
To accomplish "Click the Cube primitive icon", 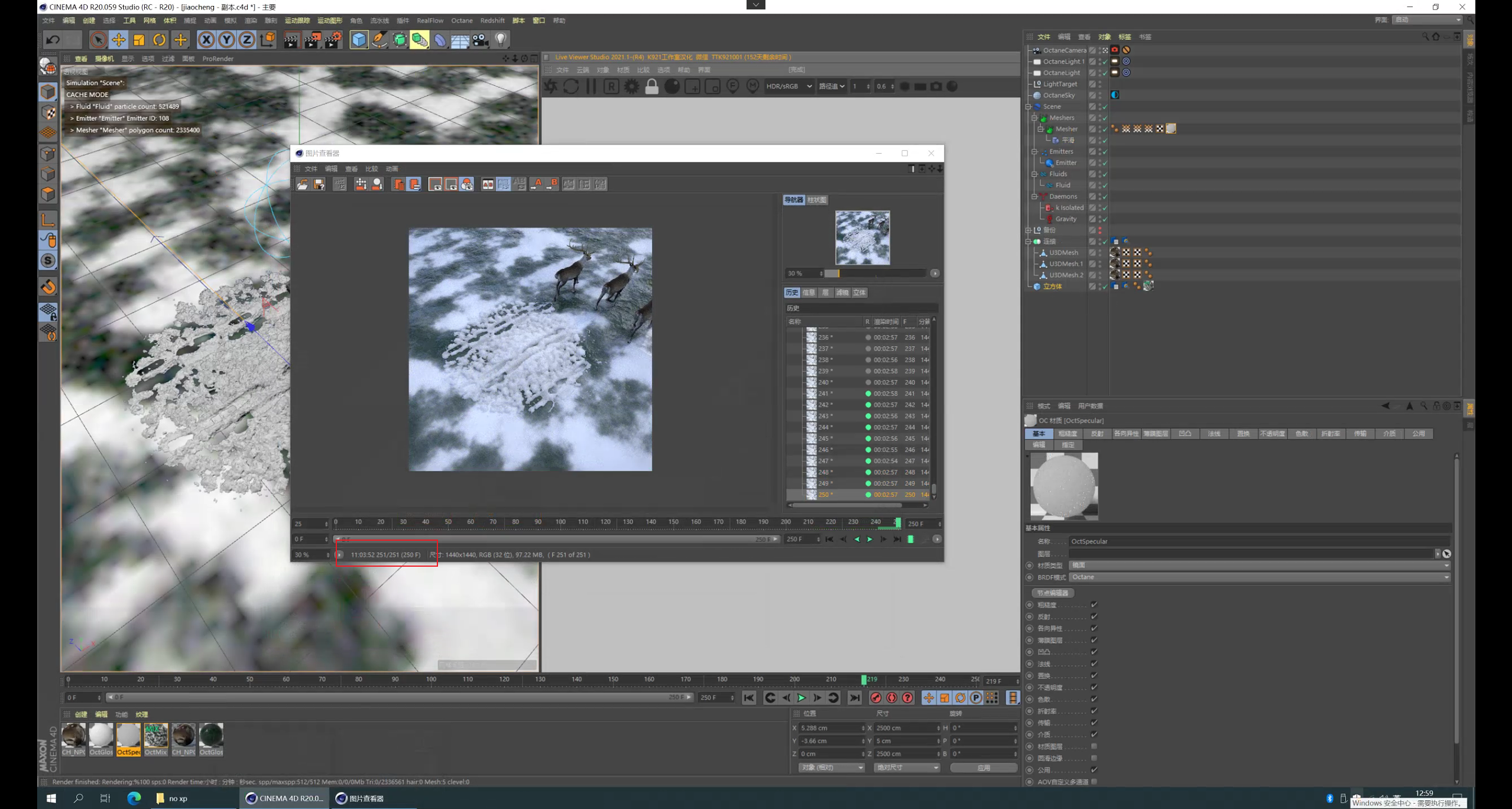I will pyautogui.click(x=359, y=40).
